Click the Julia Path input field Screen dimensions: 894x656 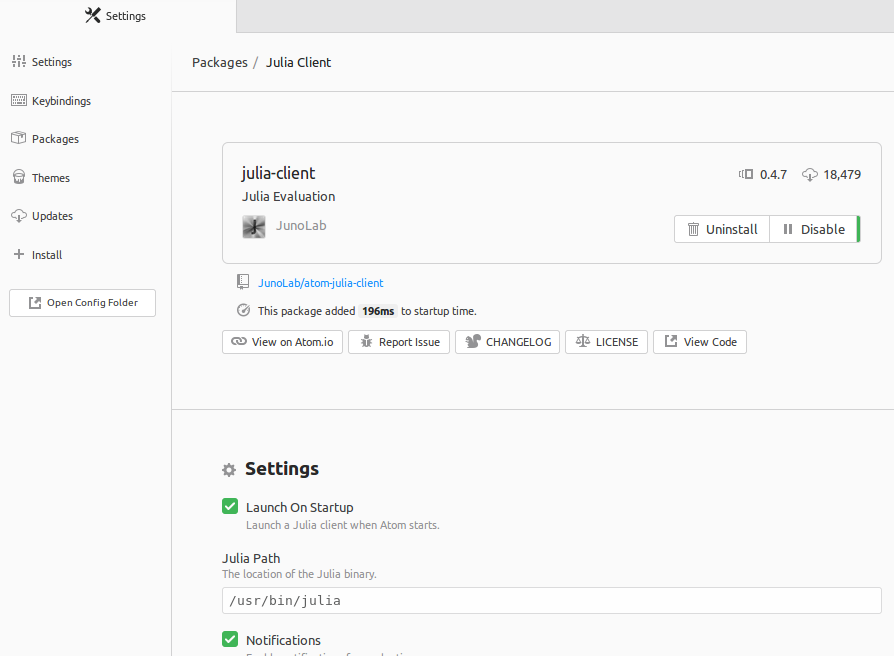[x=552, y=601]
